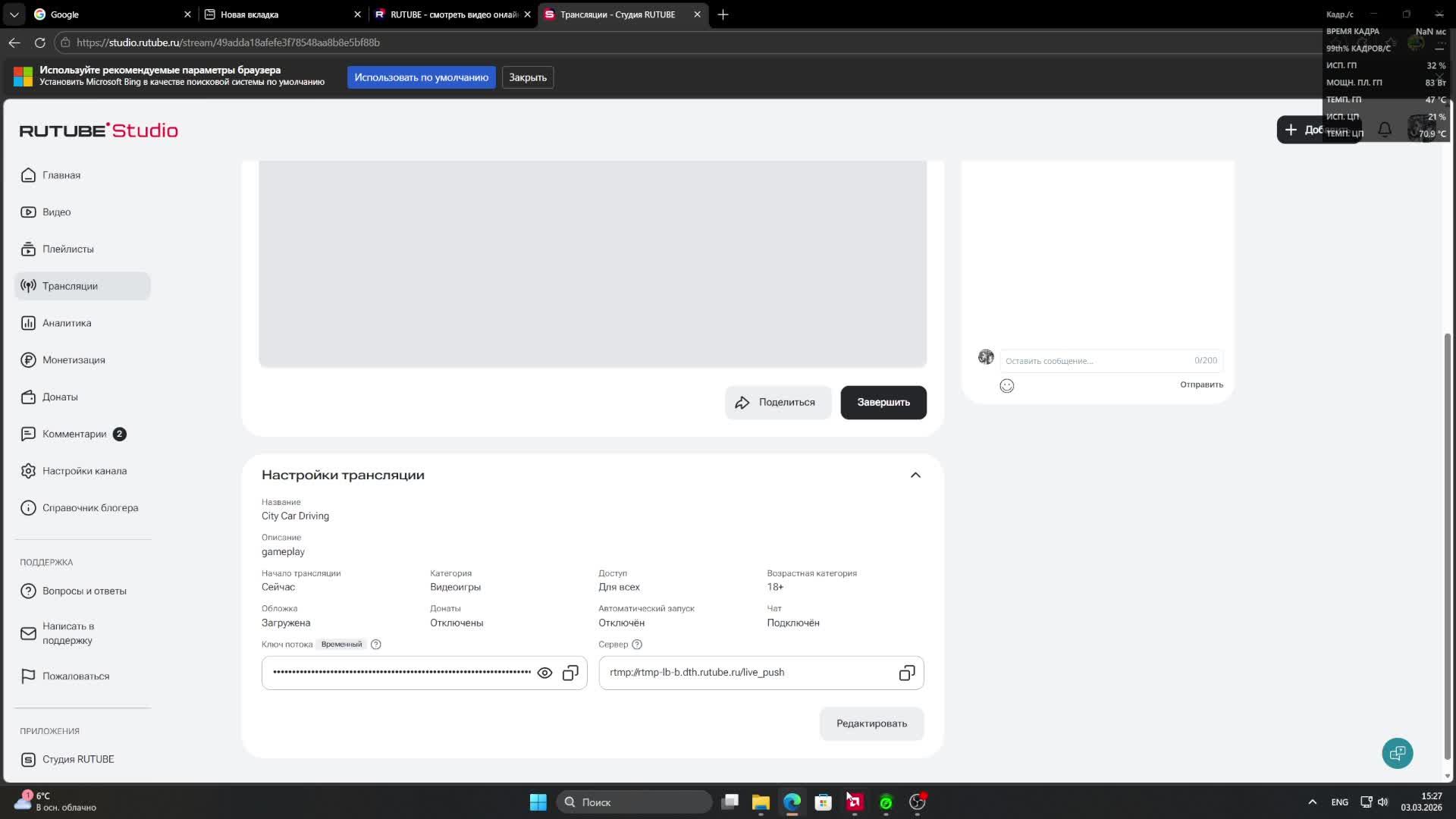This screenshot has height=819, width=1456.
Task: Close the Bing default suggestion banner
Action: pyautogui.click(x=527, y=77)
